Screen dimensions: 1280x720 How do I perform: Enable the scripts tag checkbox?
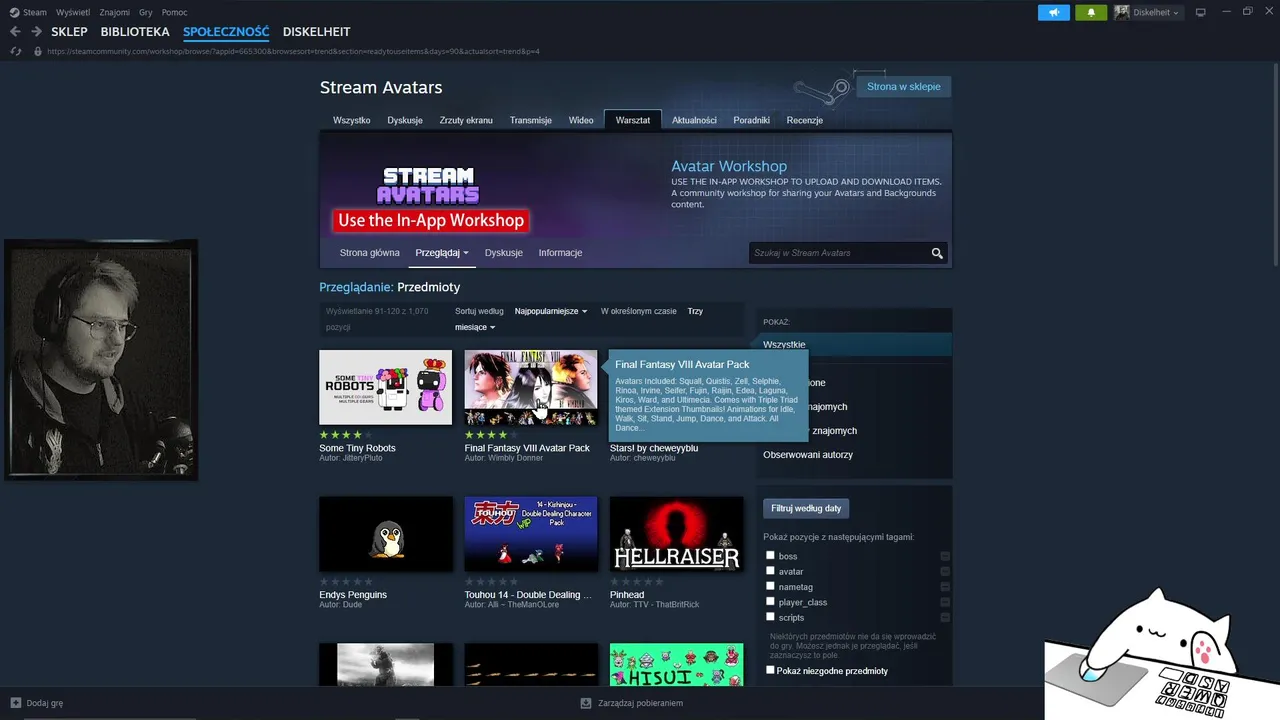pos(770,617)
